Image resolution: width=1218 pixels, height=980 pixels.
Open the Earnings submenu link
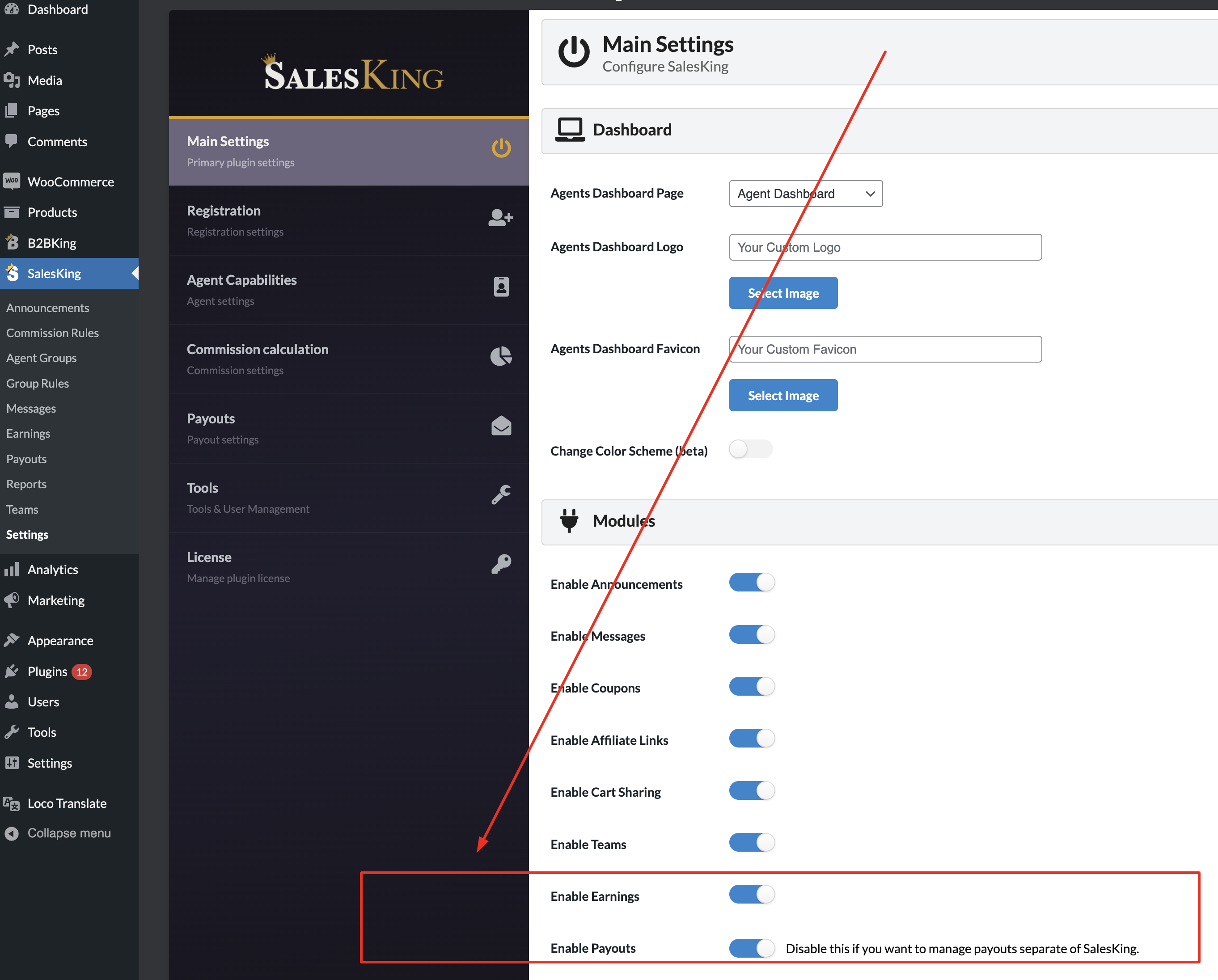(x=28, y=434)
